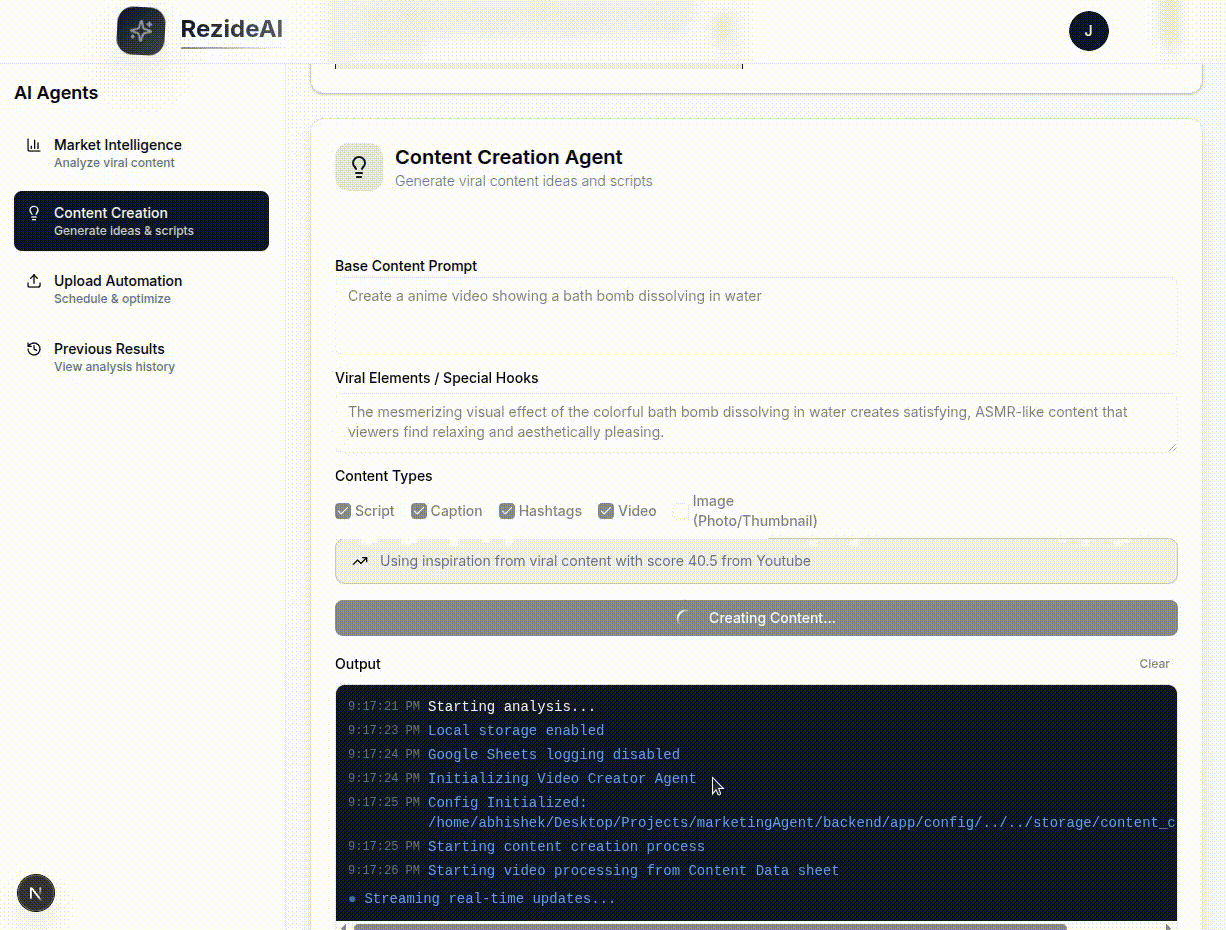
Task: Click the Content Creation Agent lightbulb badge
Action: (359, 167)
